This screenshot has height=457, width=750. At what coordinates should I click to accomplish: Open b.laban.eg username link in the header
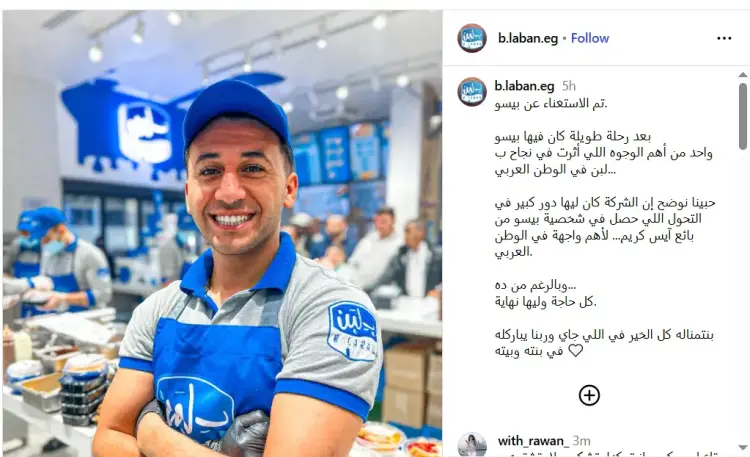coord(528,38)
